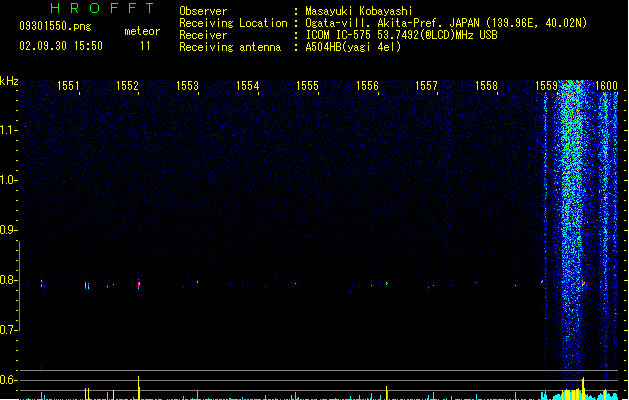Screen dimensions: 629x400
Task: Click the 0.8 kHz axis label
Action: (x=9, y=280)
